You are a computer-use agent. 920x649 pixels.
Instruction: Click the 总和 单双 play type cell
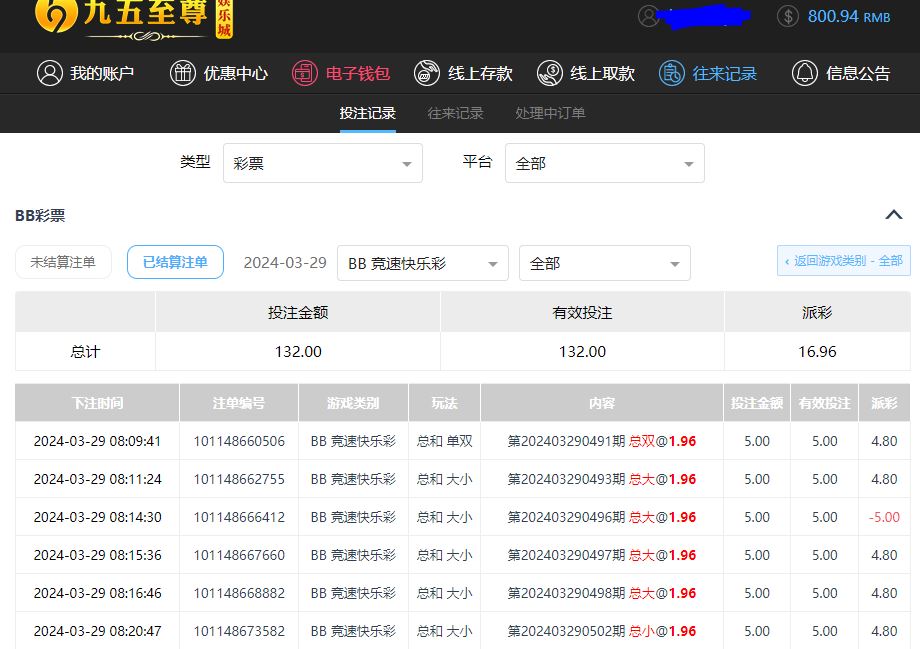click(x=444, y=441)
